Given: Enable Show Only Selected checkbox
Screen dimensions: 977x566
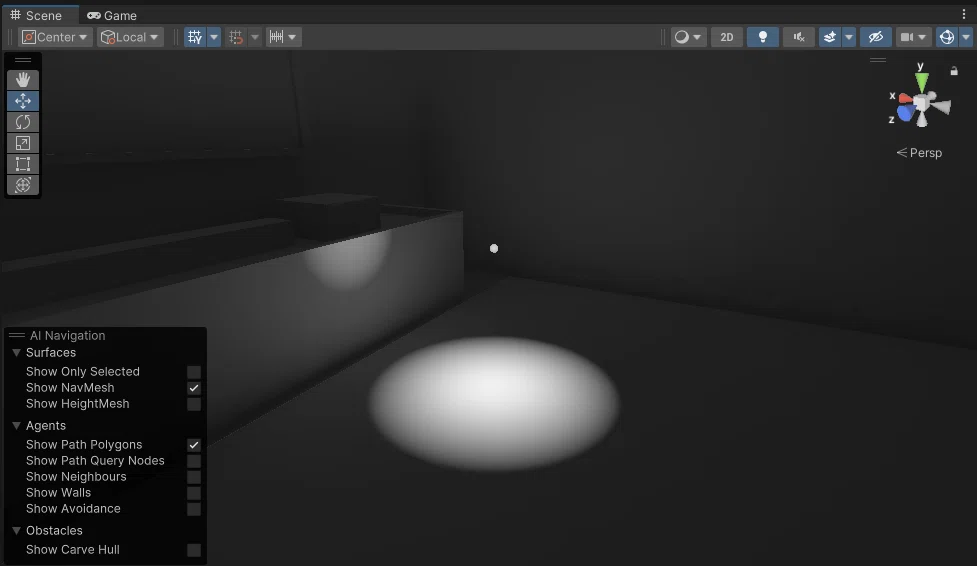Looking at the screenshot, I should (194, 372).
